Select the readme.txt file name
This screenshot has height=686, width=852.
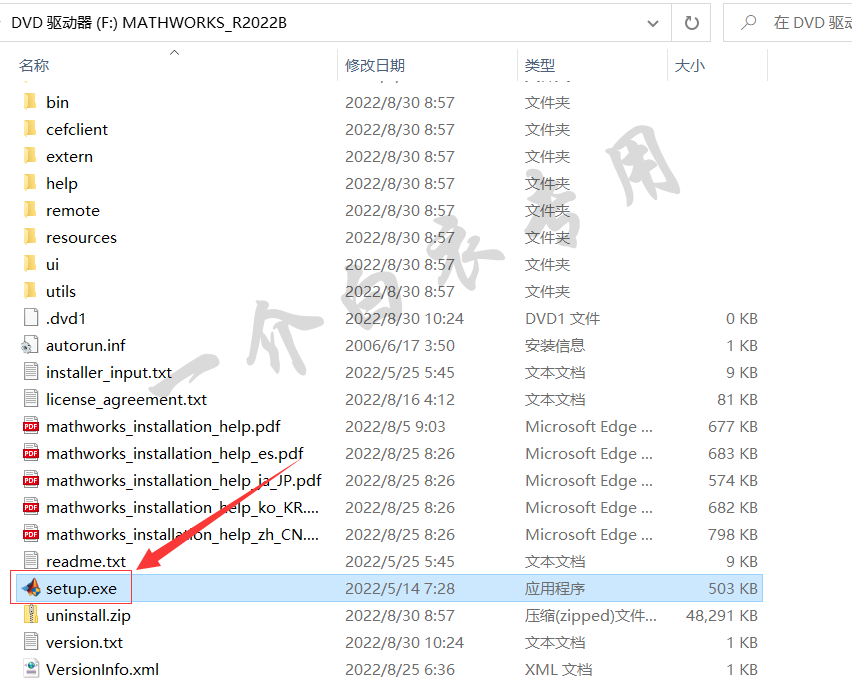(86, 562)
